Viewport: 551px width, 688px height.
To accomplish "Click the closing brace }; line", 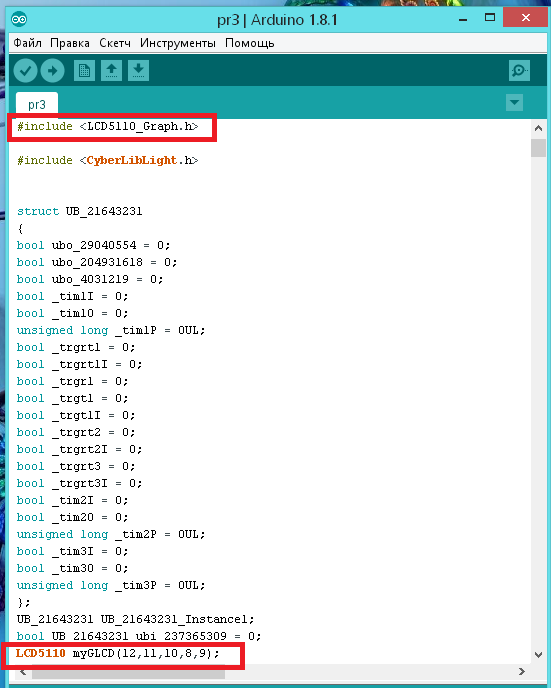I will [x=24, y=602].
